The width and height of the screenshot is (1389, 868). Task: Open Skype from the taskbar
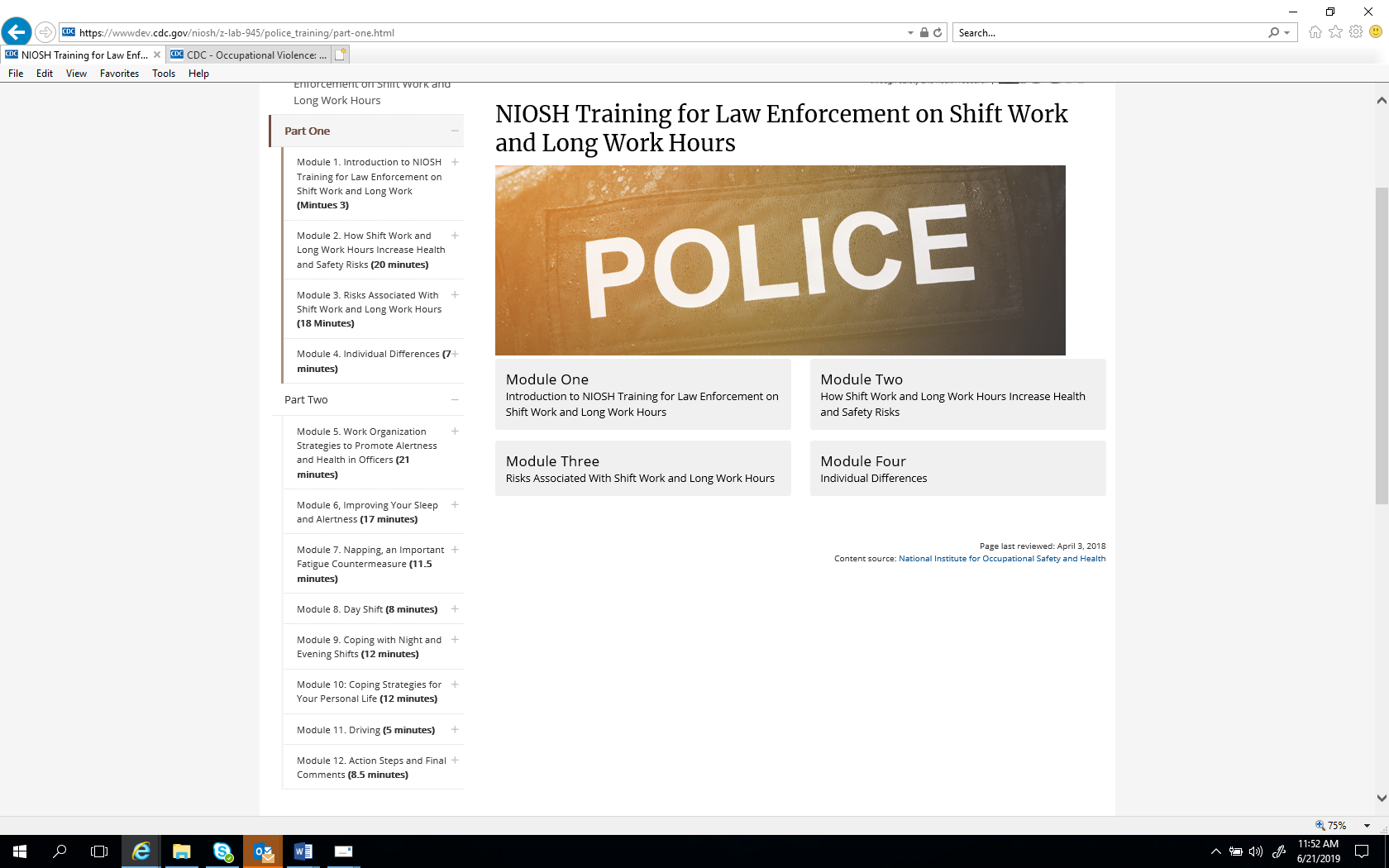tap(222, 851)
